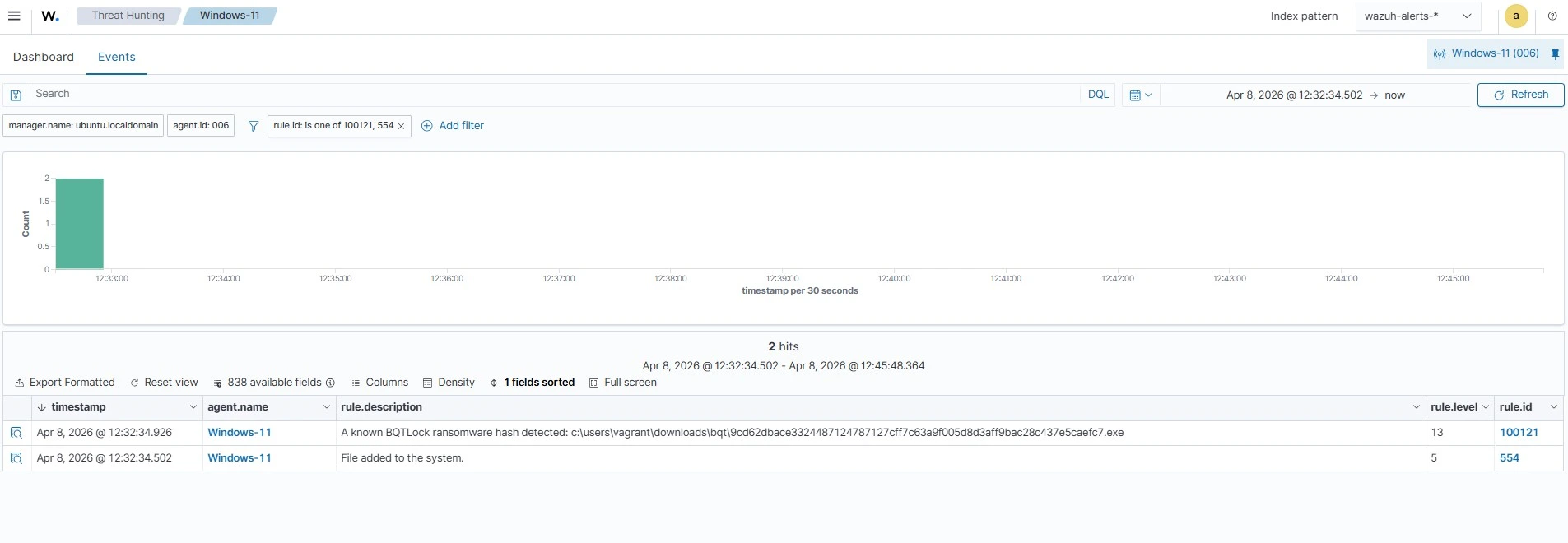This screenshot has height=543, width=1568.
Task: Open the agent.name column header menu
Action: (327, 407)
